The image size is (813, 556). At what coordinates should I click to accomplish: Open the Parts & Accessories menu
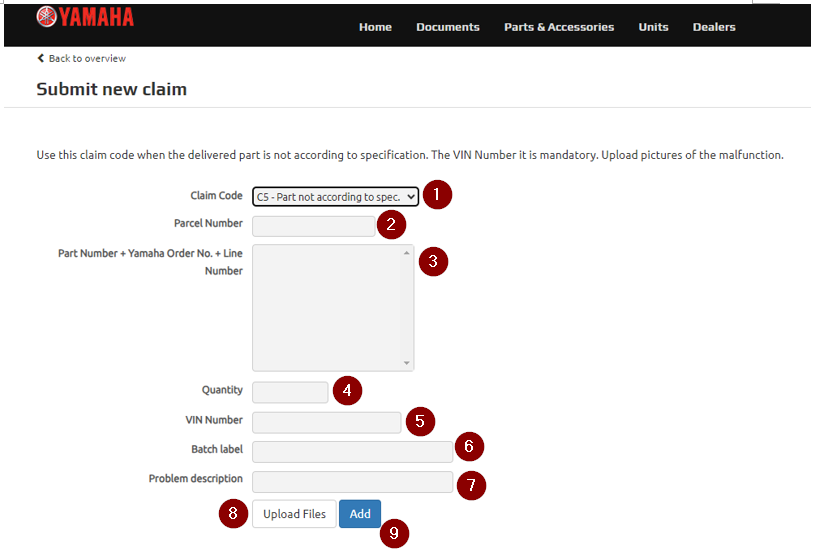(x=559, y=27)
